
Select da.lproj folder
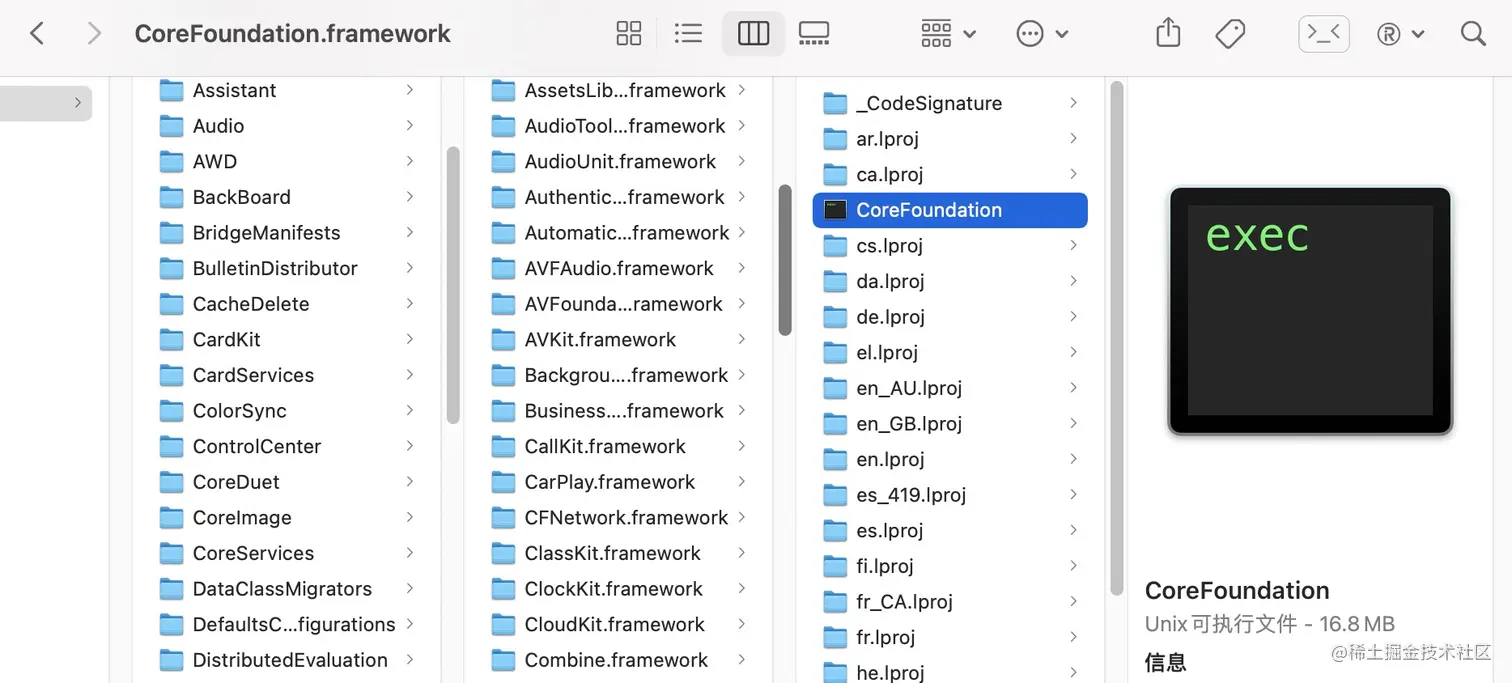pos(950,281)
